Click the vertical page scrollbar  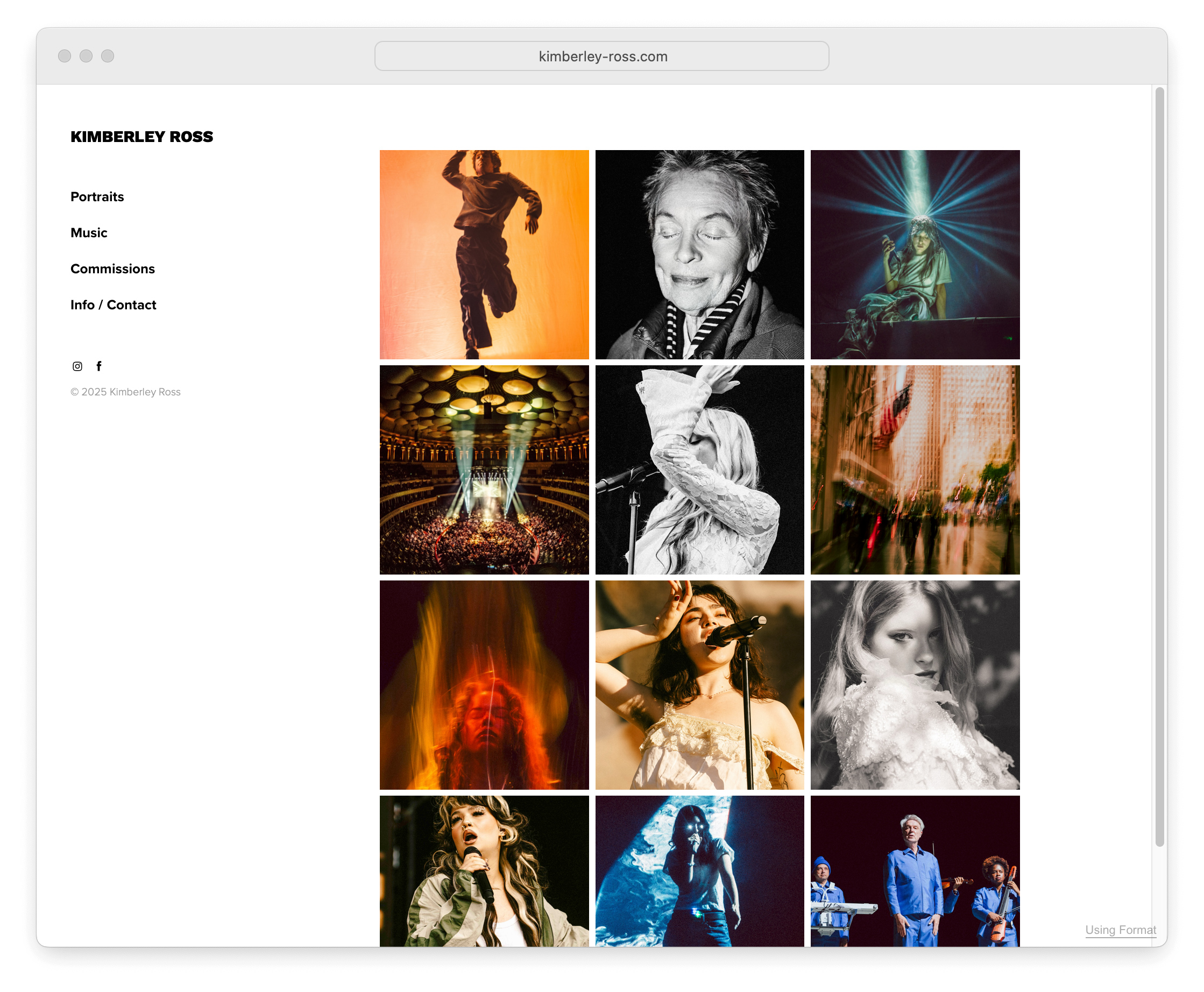pos(1159,466)
